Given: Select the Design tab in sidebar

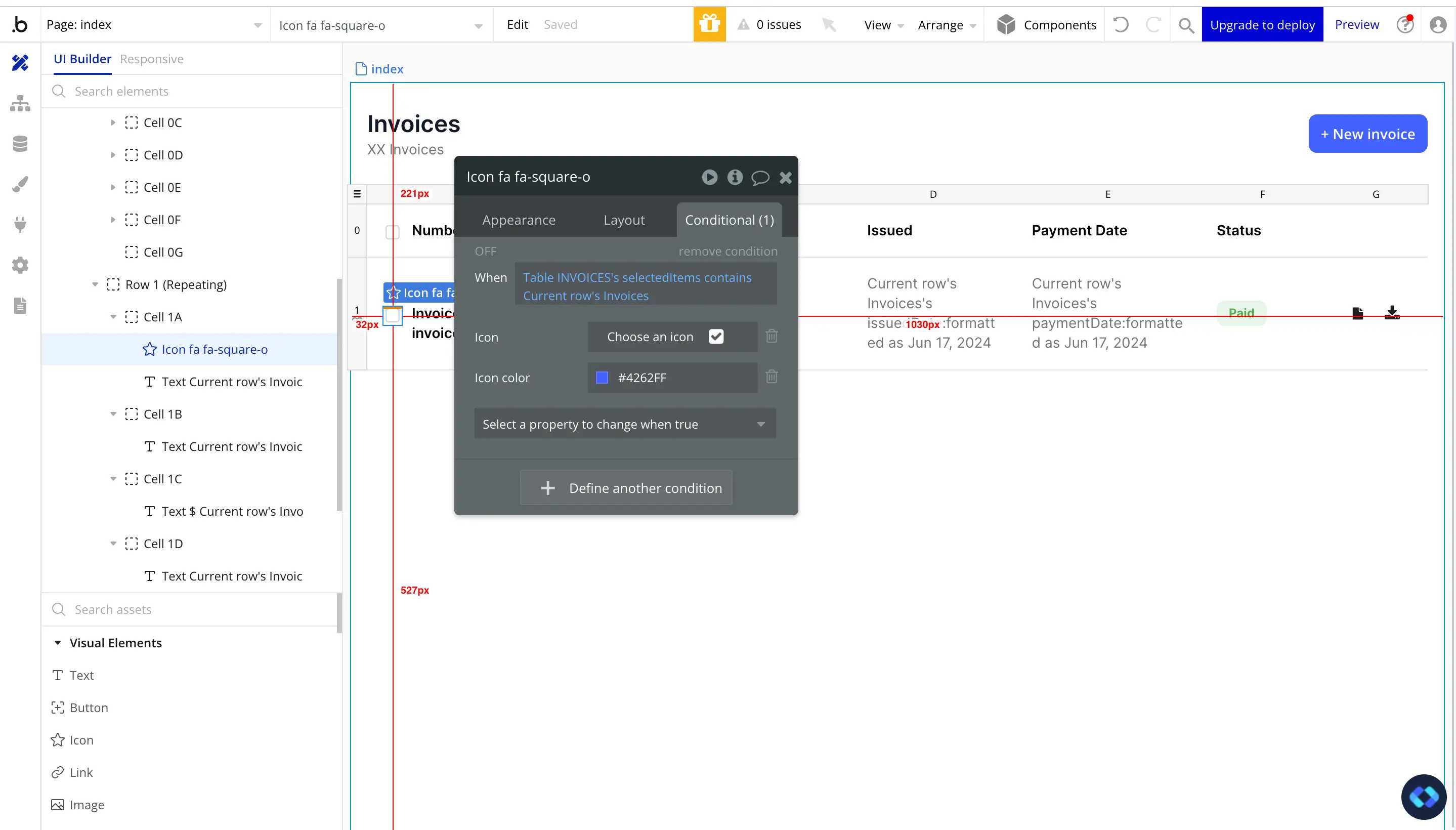Looking at the screenshot, I should [x=20, y=63].
